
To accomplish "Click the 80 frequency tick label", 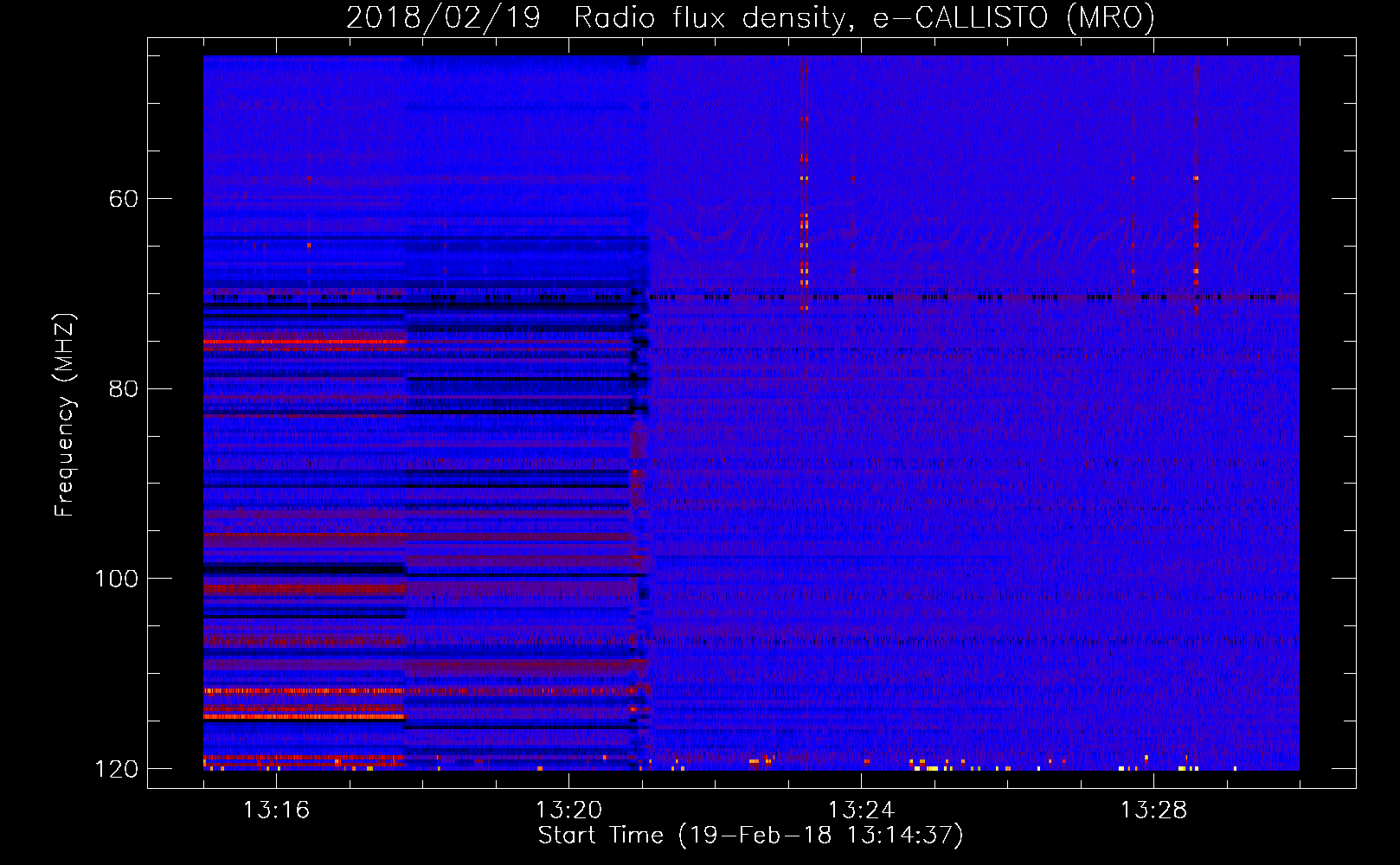I will pyautogui.click(x=124, y=388).
